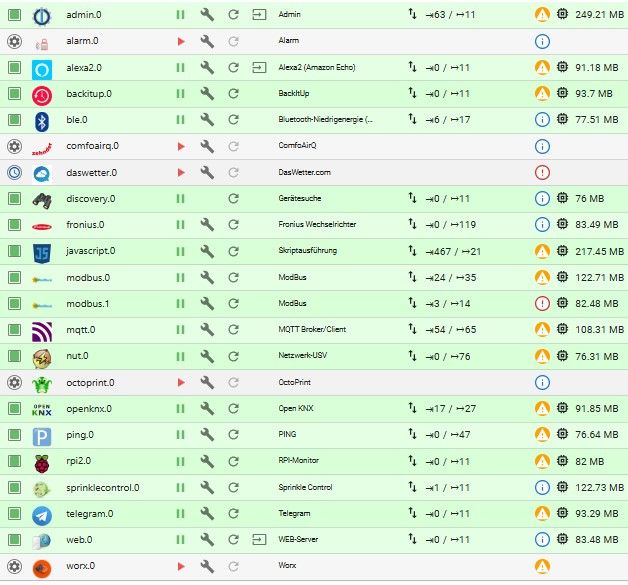Click red error icon for daswetter.0

pos(542,173)
